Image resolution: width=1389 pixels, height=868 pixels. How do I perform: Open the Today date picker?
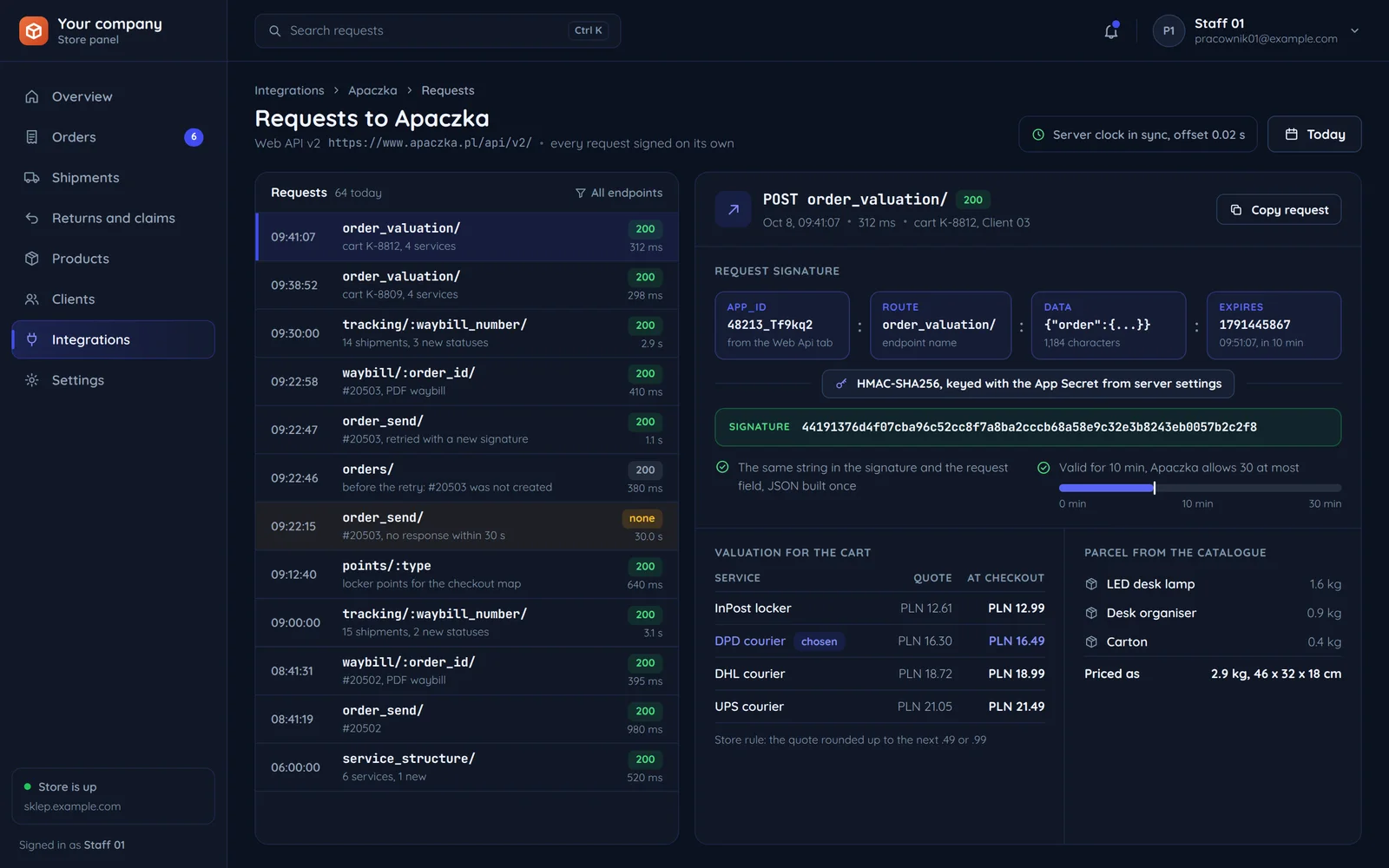tap(1314, 135)
